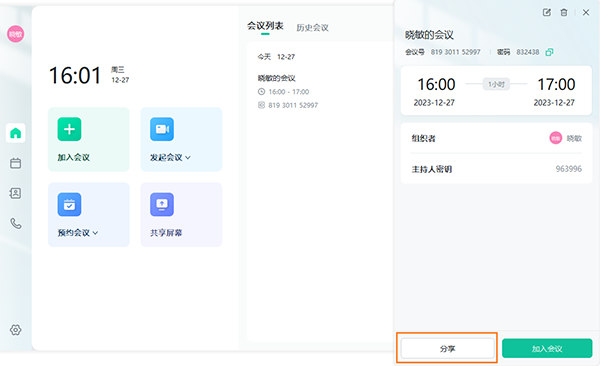Open the contacts icon in sidebar
This screenshot has height=366, width=600.
[16, 193]
